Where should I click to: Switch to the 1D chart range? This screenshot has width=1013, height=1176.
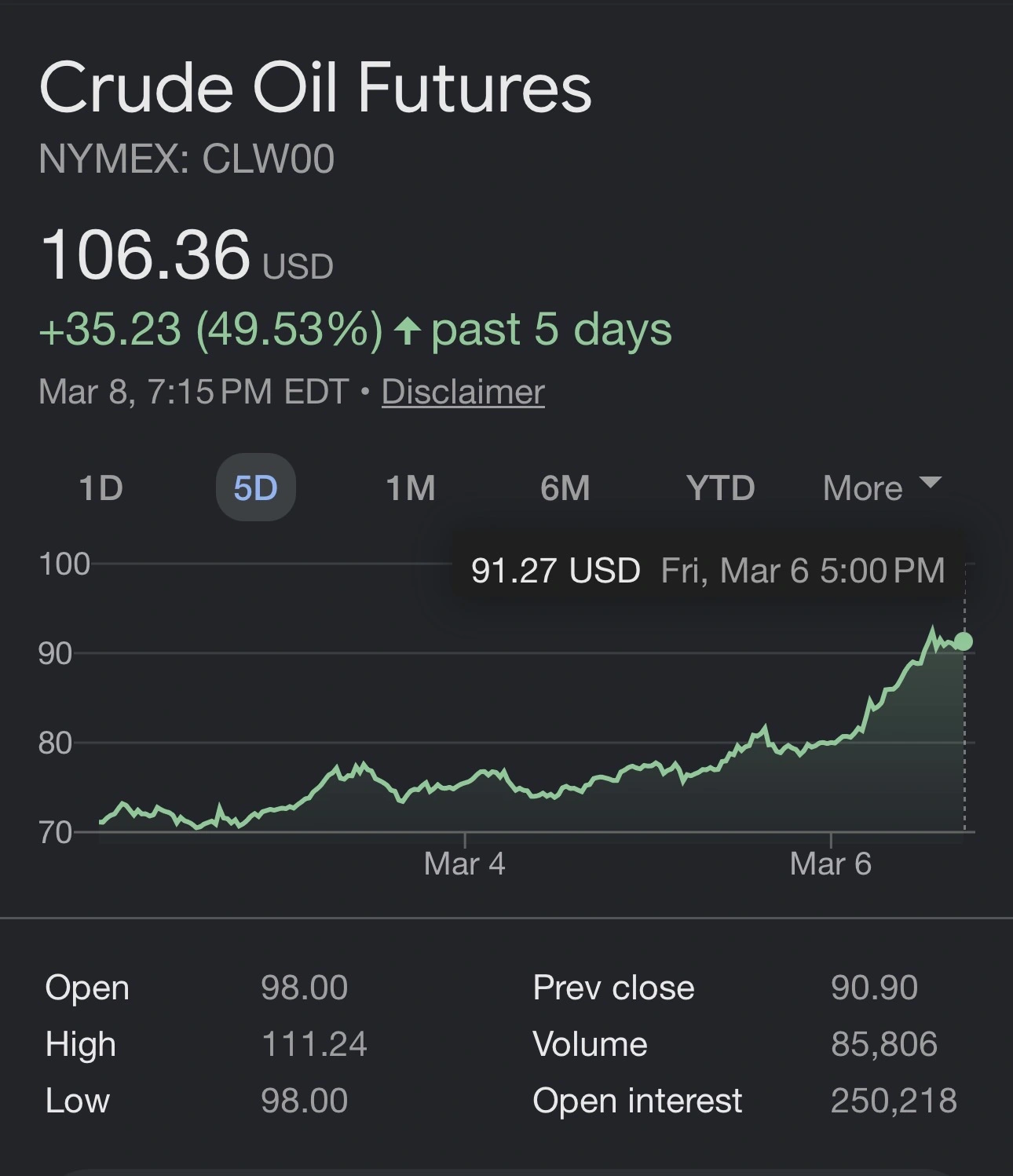[101, 488]
